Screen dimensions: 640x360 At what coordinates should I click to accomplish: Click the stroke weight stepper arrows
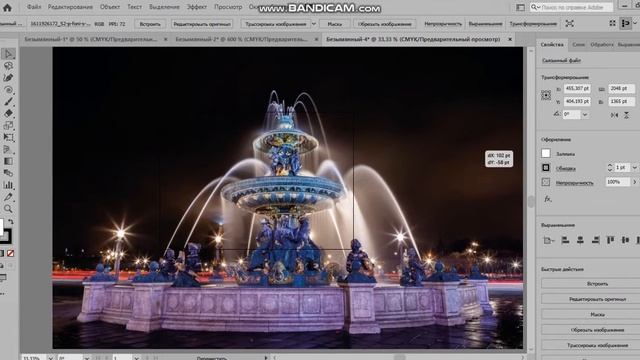[610, 168]
